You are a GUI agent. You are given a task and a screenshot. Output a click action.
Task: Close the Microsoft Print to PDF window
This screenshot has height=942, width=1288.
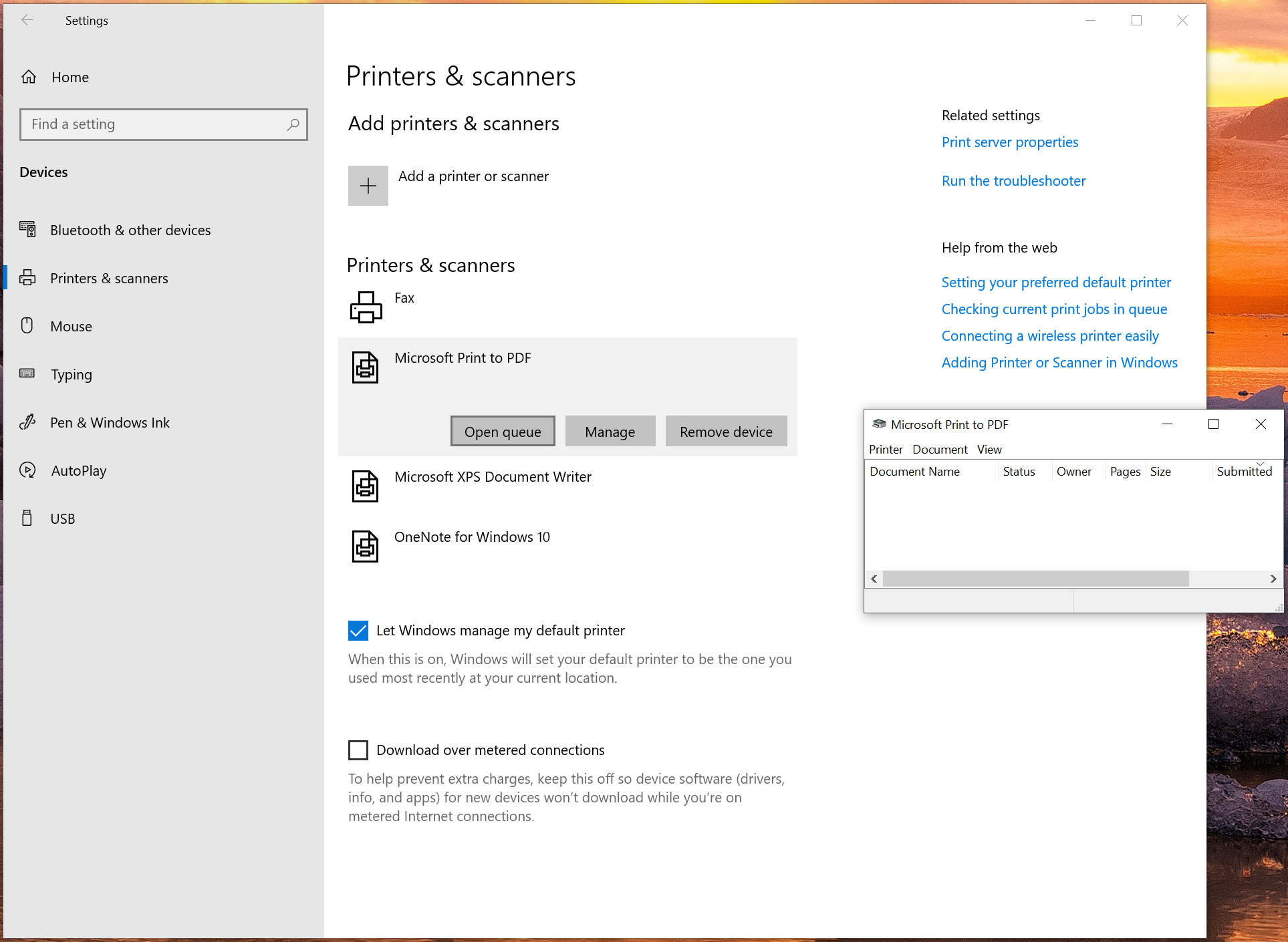tap(1261, 424)
